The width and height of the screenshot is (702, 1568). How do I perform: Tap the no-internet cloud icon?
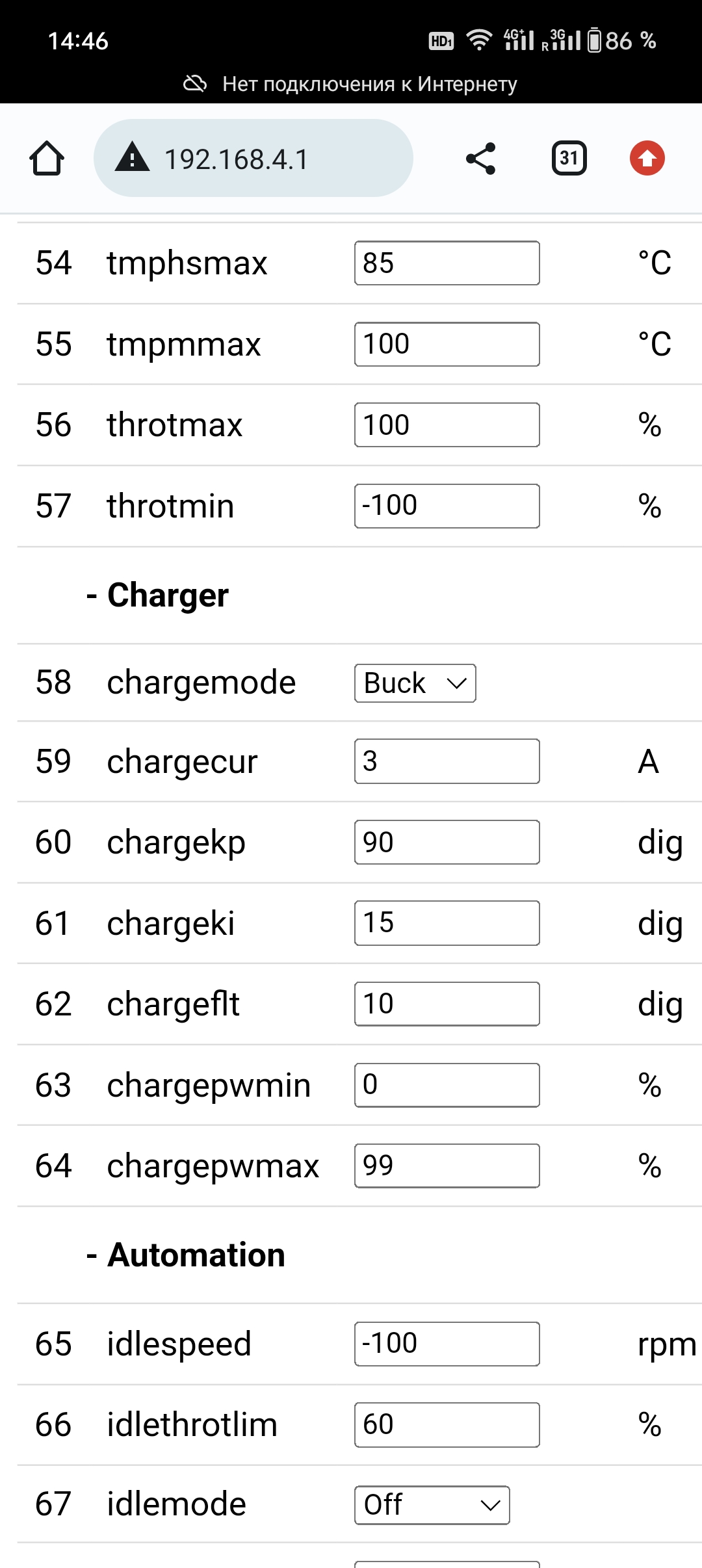click(195, 84)
